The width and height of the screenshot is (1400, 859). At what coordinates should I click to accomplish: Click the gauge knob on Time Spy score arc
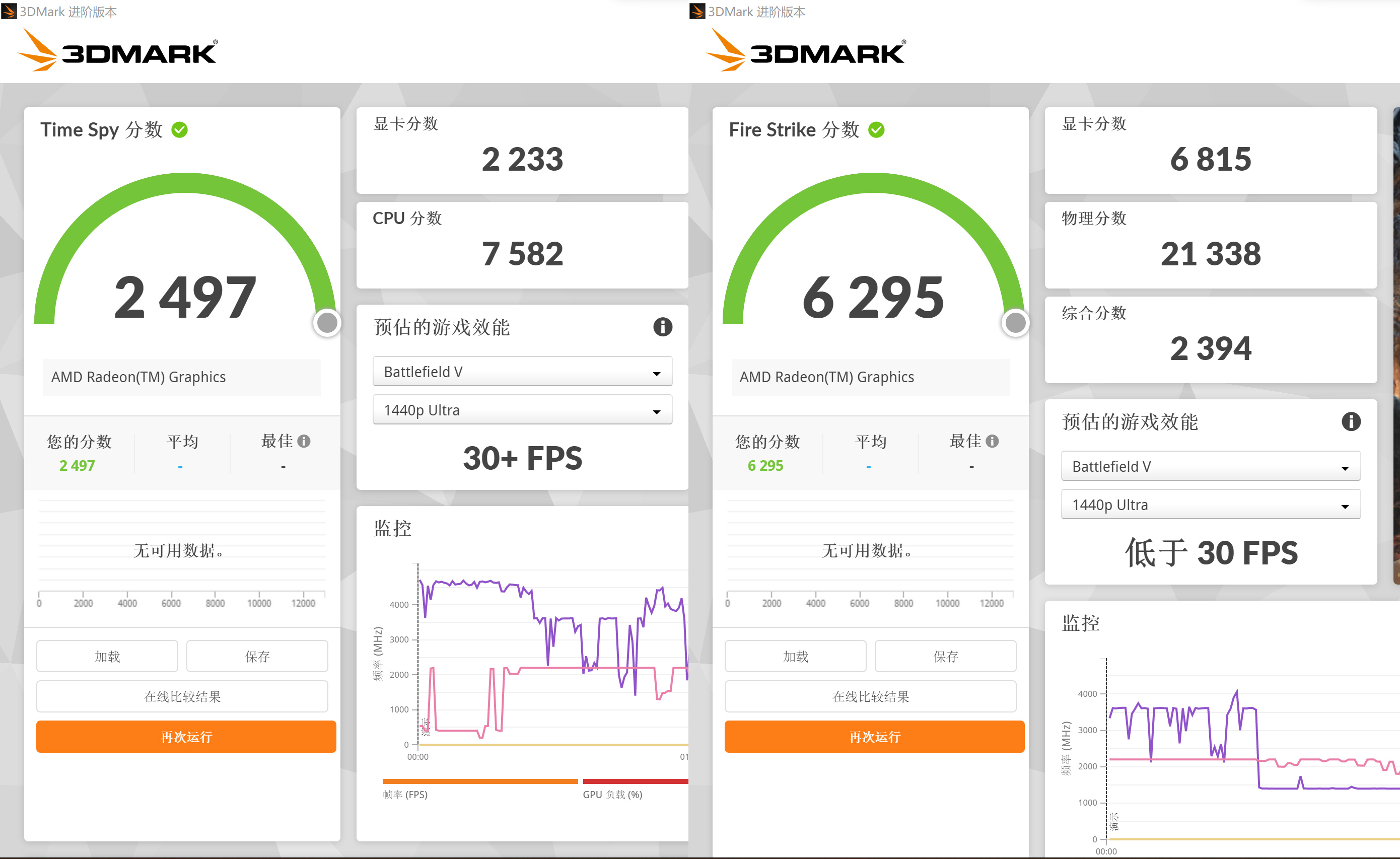tap(327, 323)
